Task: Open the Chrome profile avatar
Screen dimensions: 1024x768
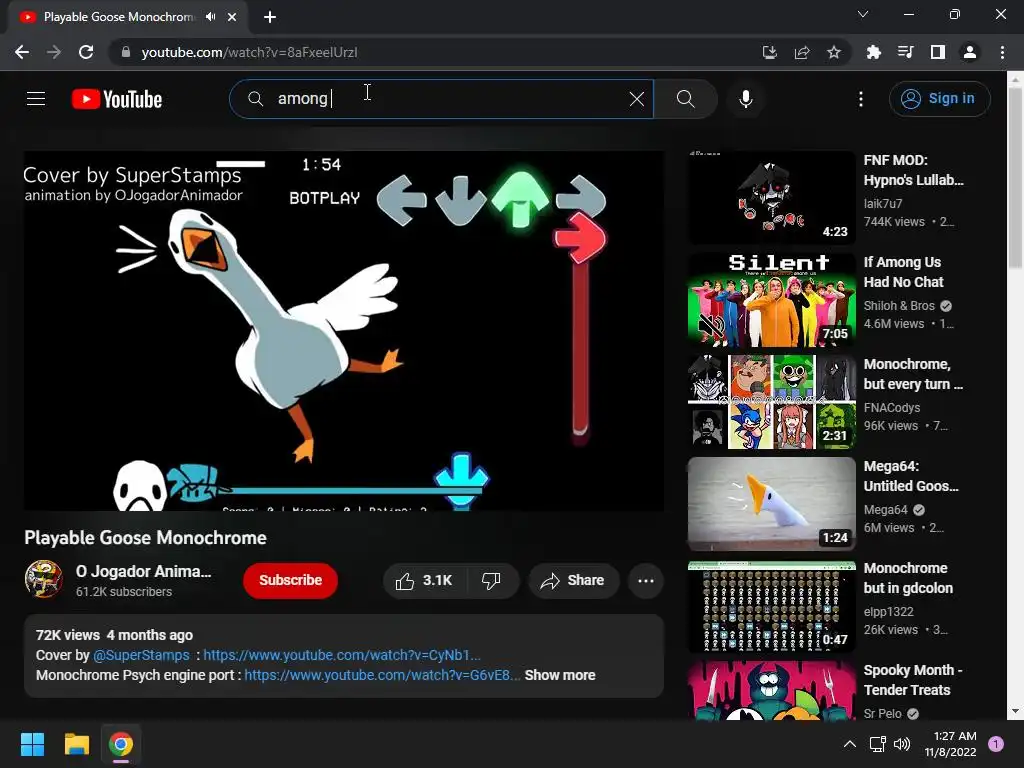Action: click(970, 52)
